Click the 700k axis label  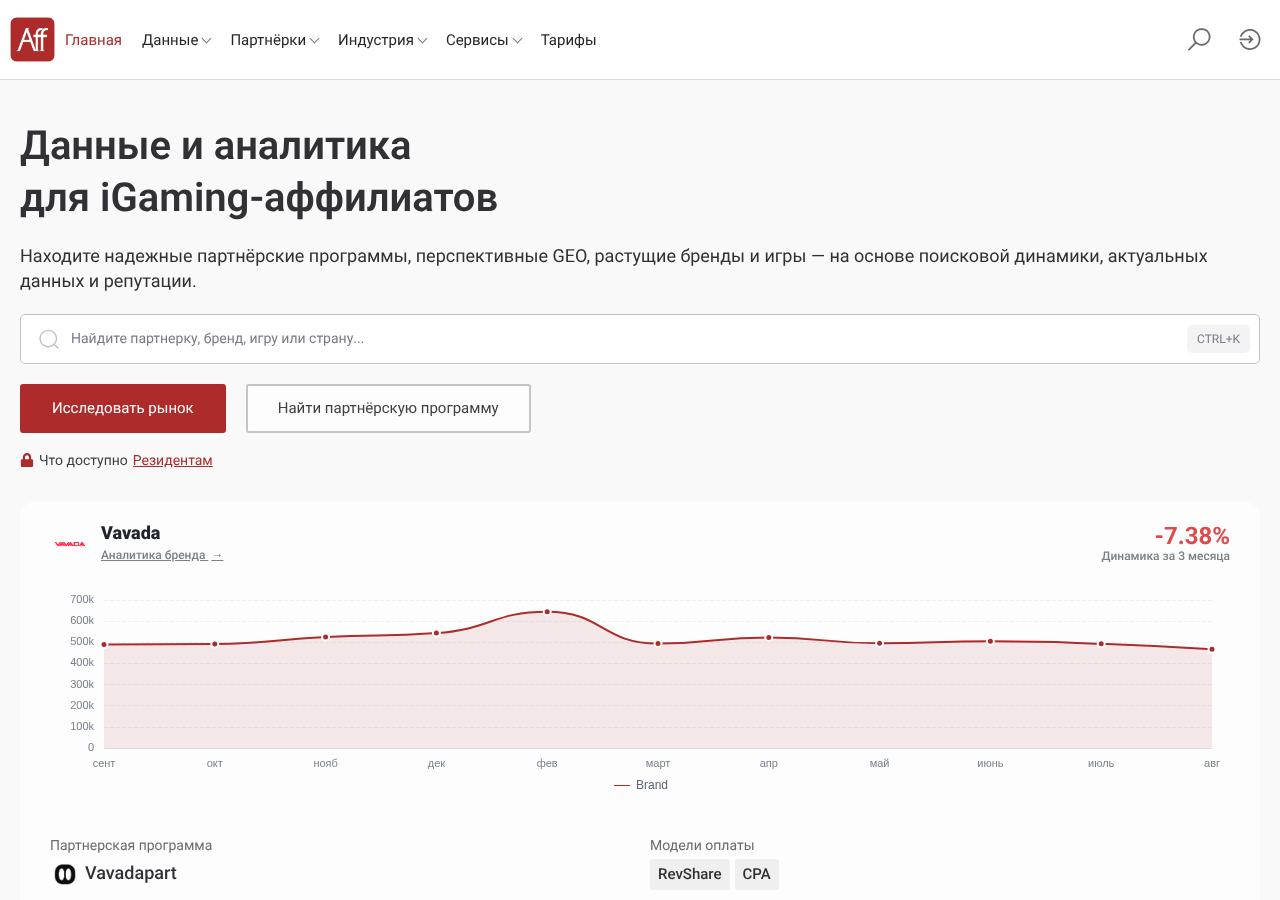[x=82, y=599]
